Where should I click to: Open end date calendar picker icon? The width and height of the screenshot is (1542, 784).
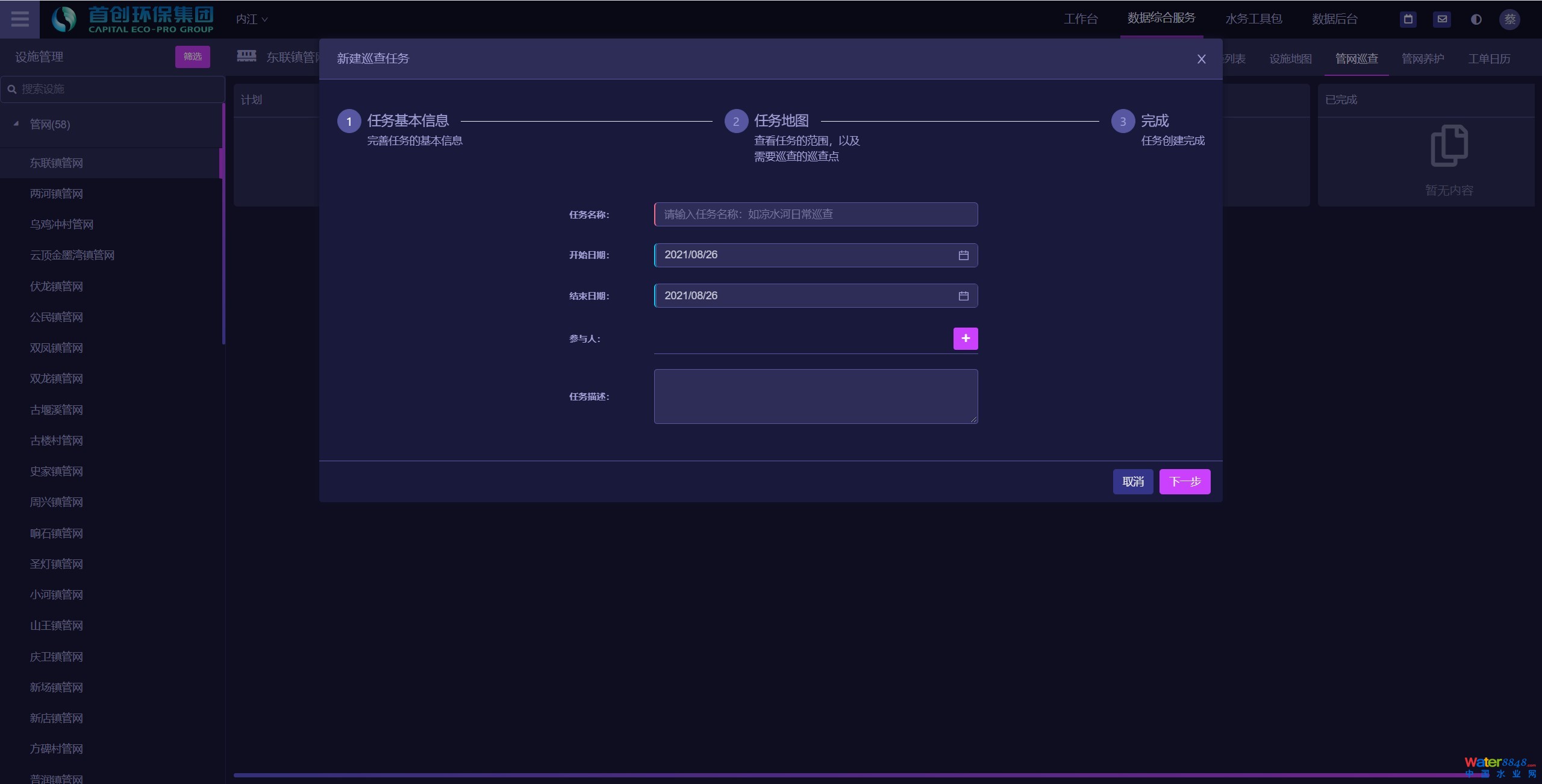pyautogui.click(x=963, y=296)
